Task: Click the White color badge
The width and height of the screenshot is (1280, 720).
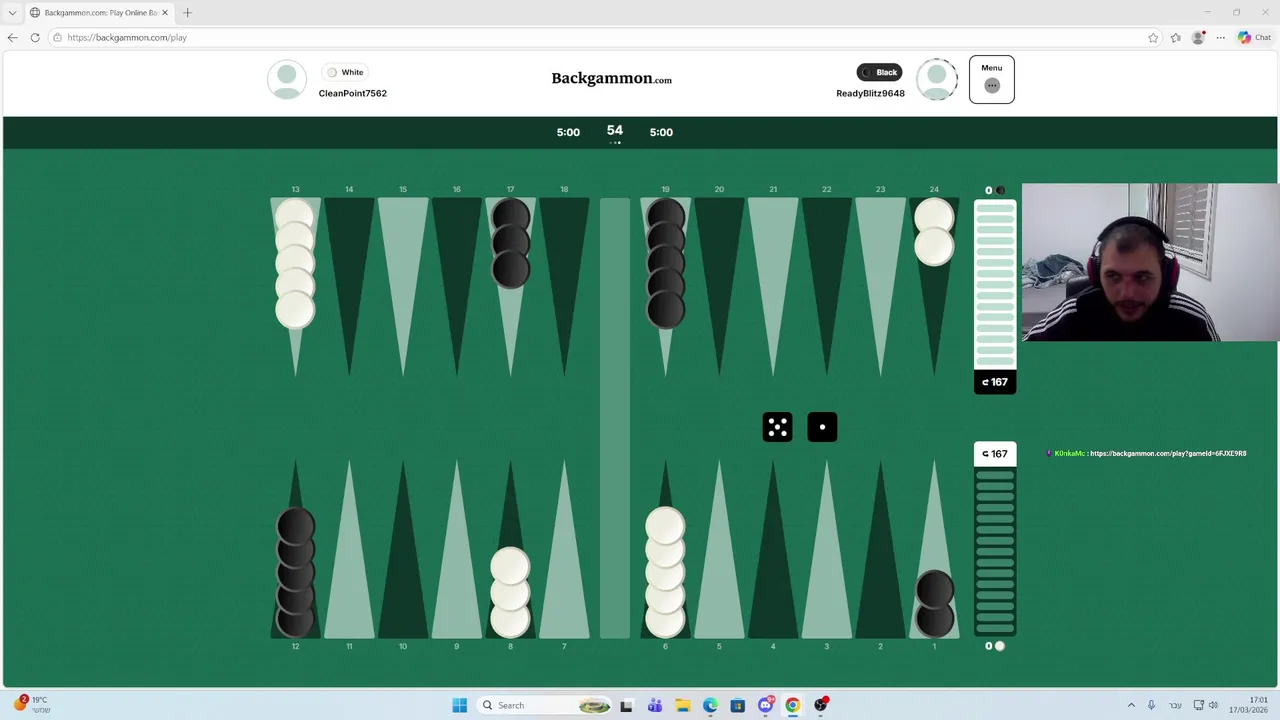Action: point(345,72)
